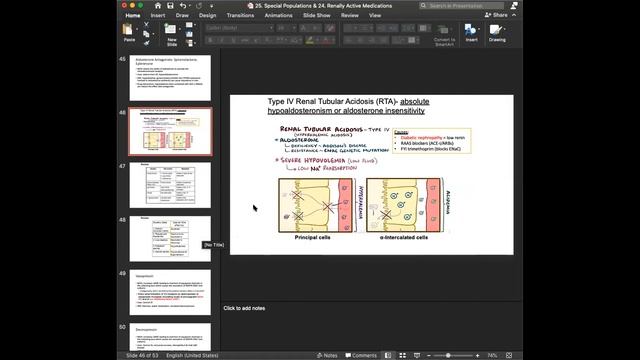Start Slide Show from status bar icon
This screenshot has width=640, height=360.
coord(417,356)
